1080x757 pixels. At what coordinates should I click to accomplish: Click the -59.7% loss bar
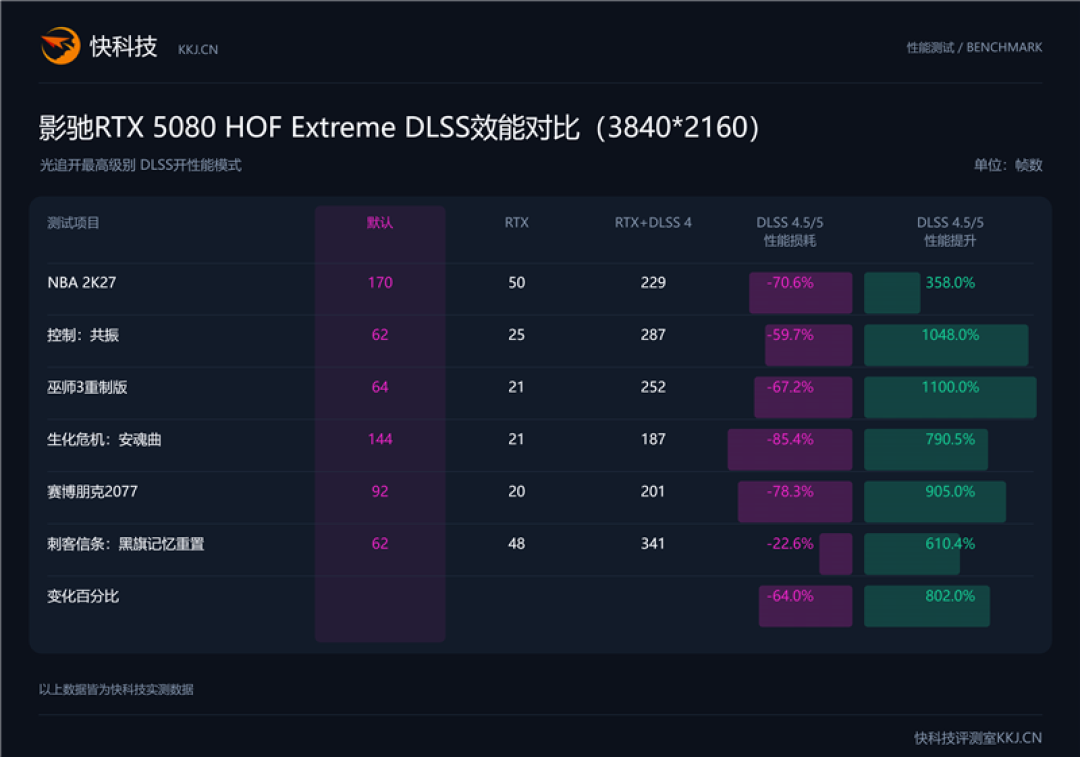click(809, 345)
